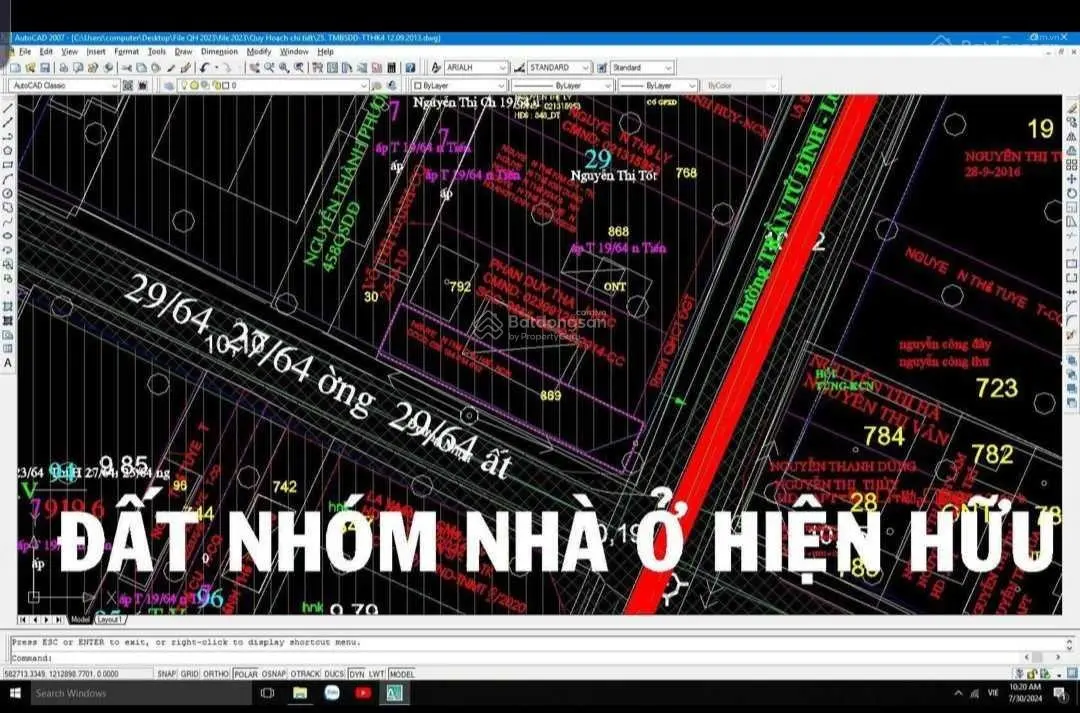The height and width of the screenshot is (713, 1080).
Task: Toggle POLAR tracking in status bar
Action: 246,674
